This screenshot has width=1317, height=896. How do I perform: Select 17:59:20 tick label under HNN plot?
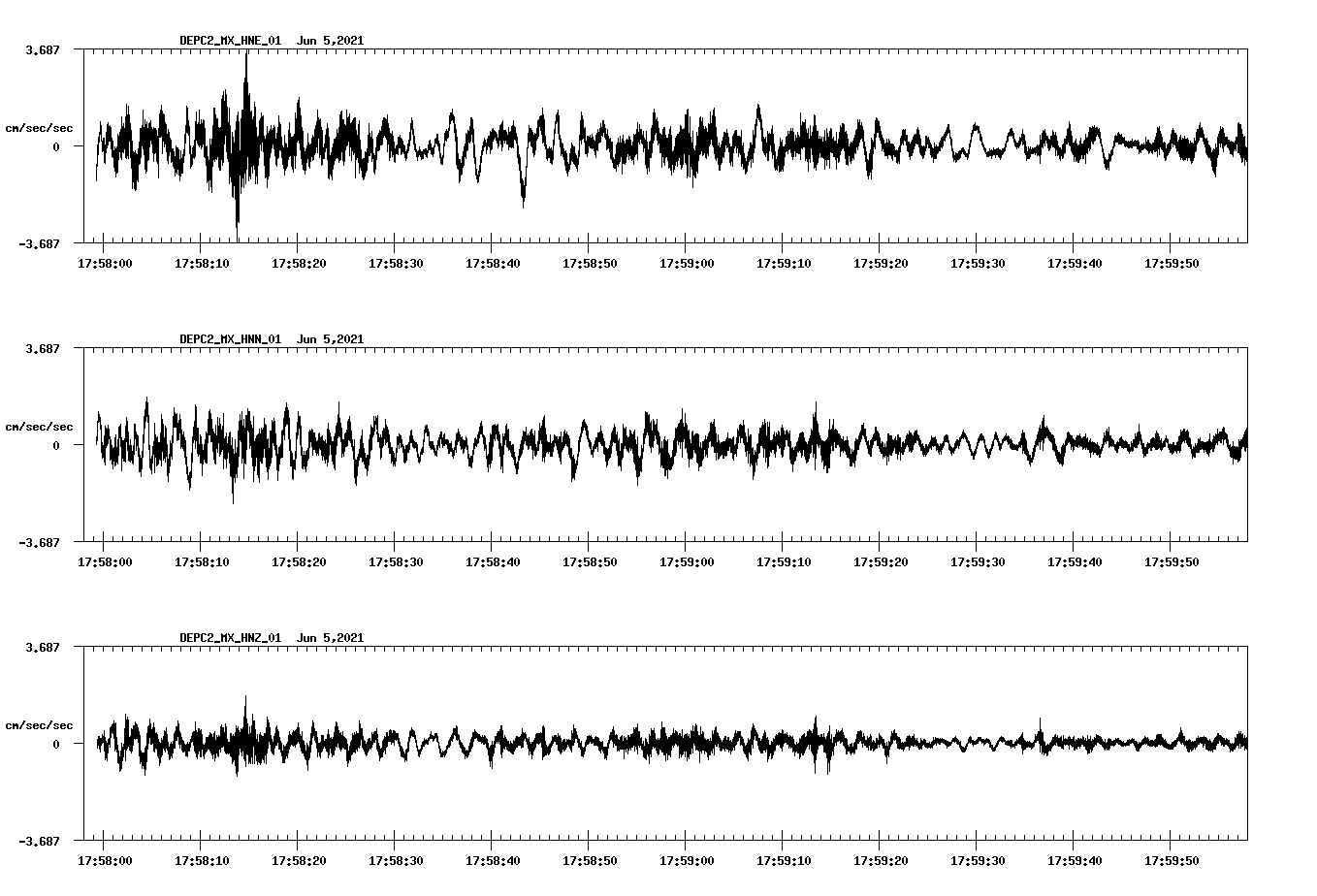point(881,561)
